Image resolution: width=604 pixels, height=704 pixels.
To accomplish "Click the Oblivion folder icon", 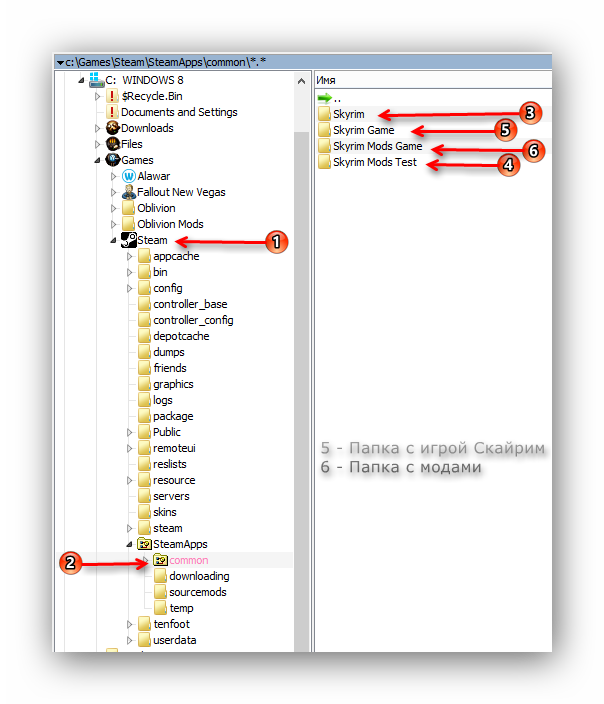I will pos(128,208).
